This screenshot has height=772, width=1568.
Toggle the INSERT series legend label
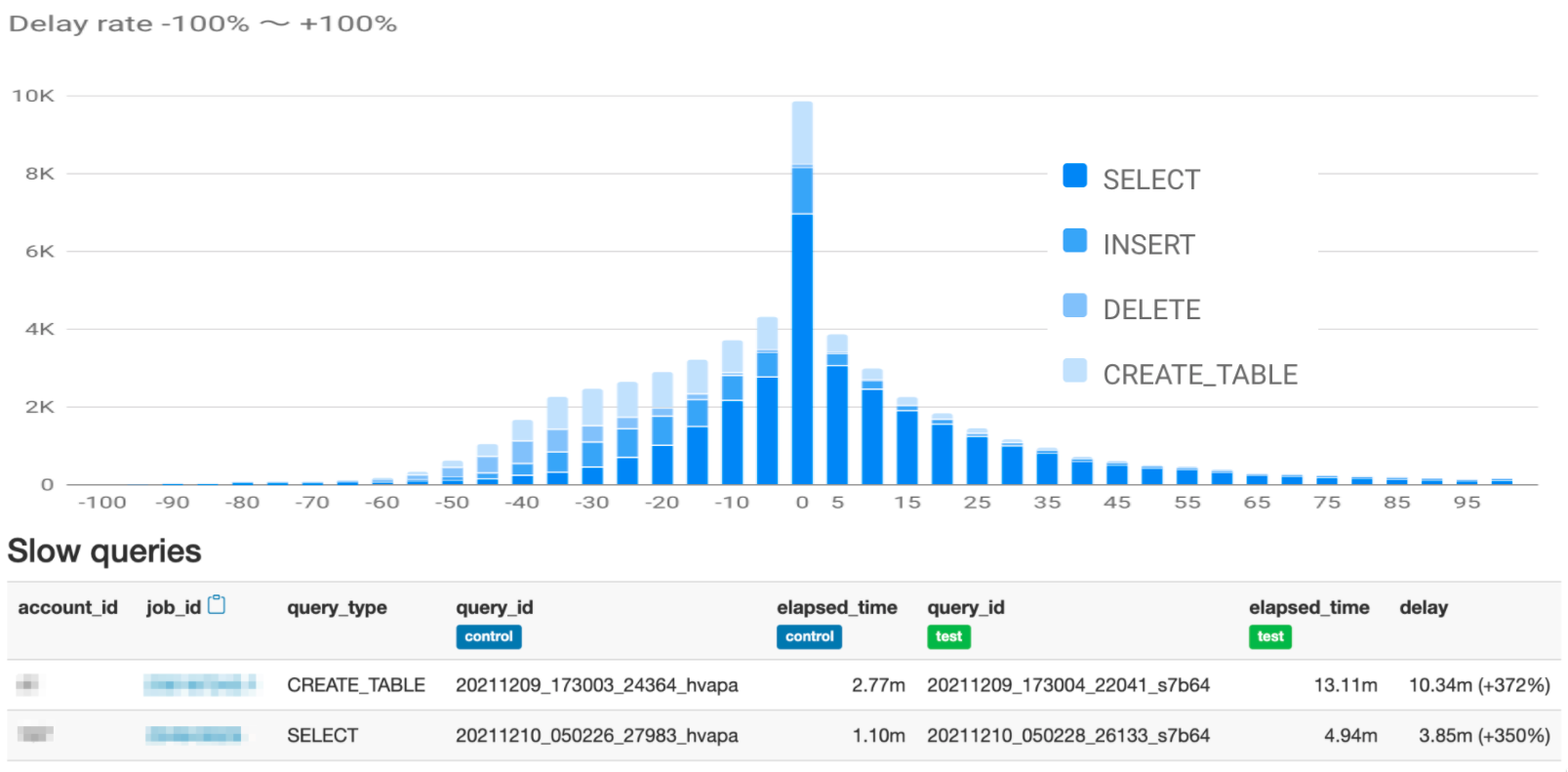(1148, 245)
